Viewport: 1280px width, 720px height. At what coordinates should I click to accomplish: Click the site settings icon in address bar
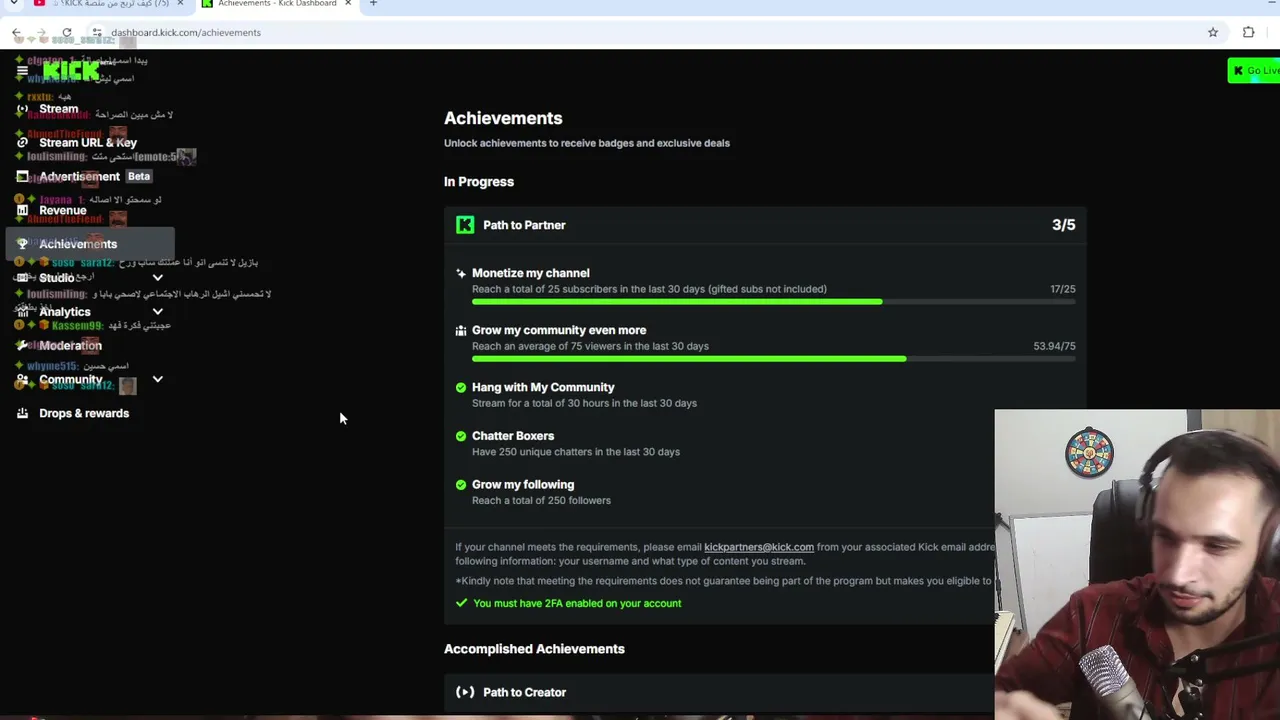click(x=97, y=33)
